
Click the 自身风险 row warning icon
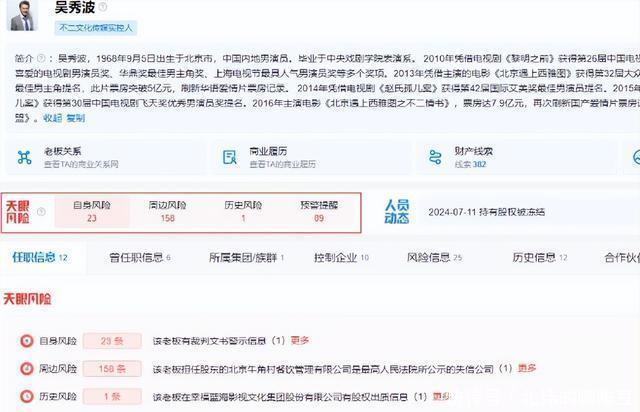26,340
